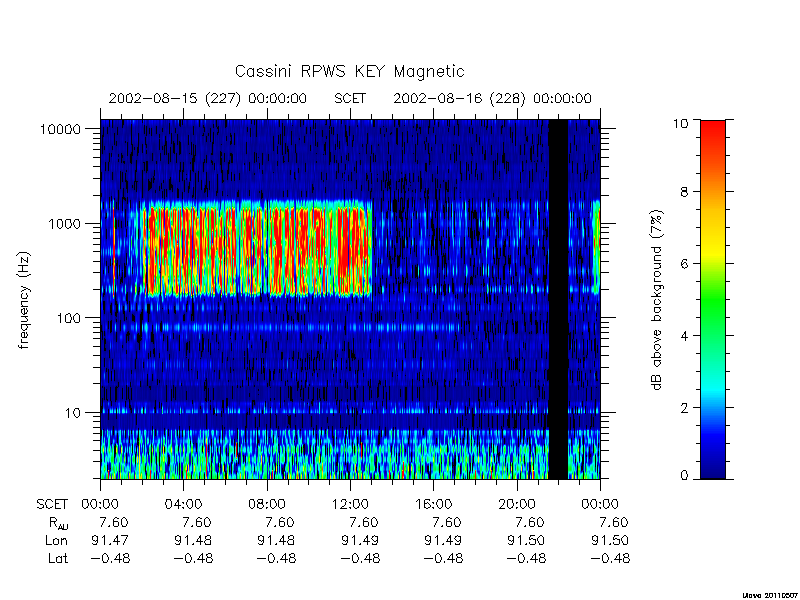Select the end date label 2002-08-16 (228)
The width and height of the screenshot is (800, 600).
pos(459,98)
